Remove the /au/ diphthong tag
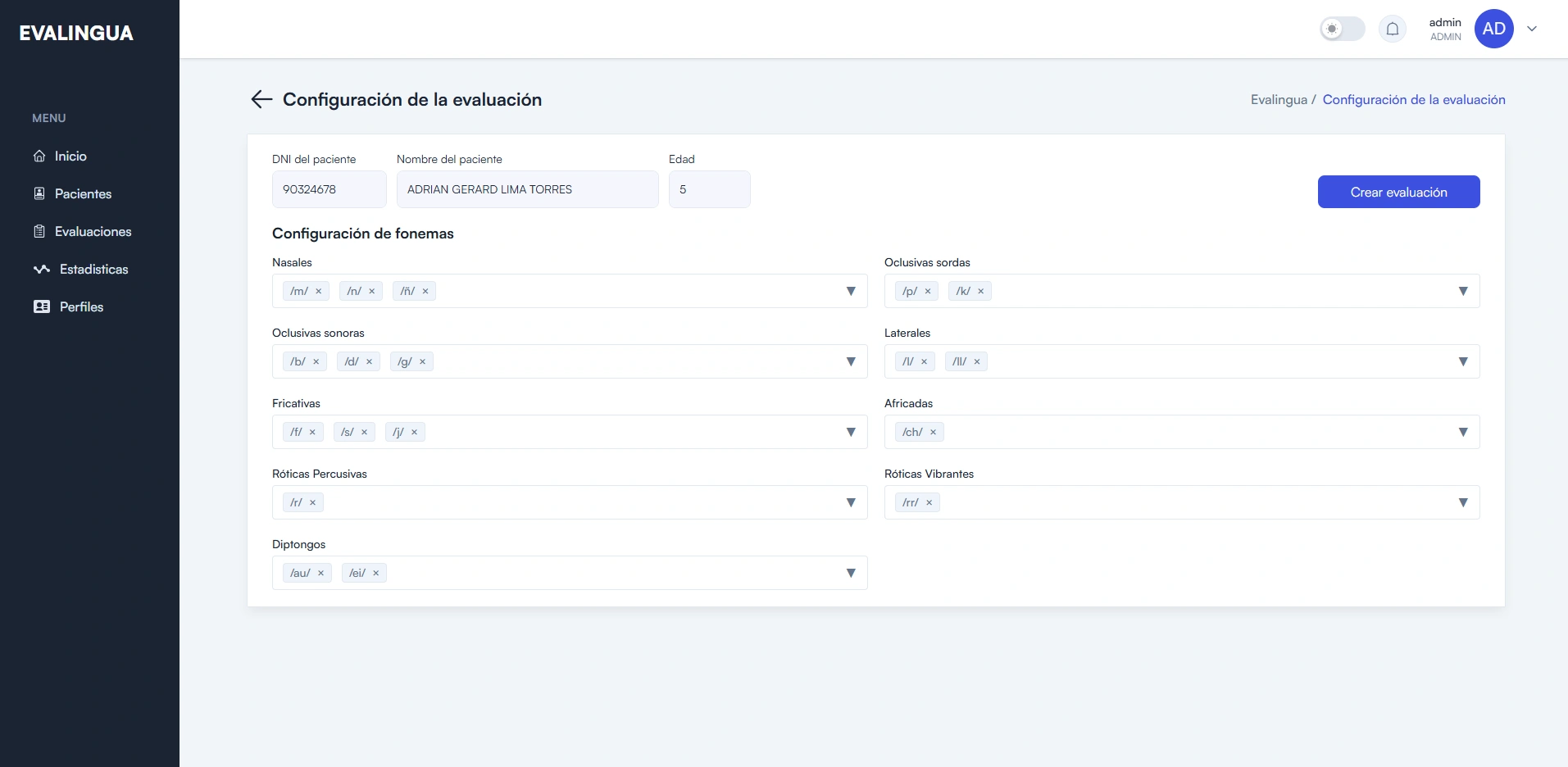Image resolution: width=1568 pixels, height=767 pixels. [x=321, y=574]
